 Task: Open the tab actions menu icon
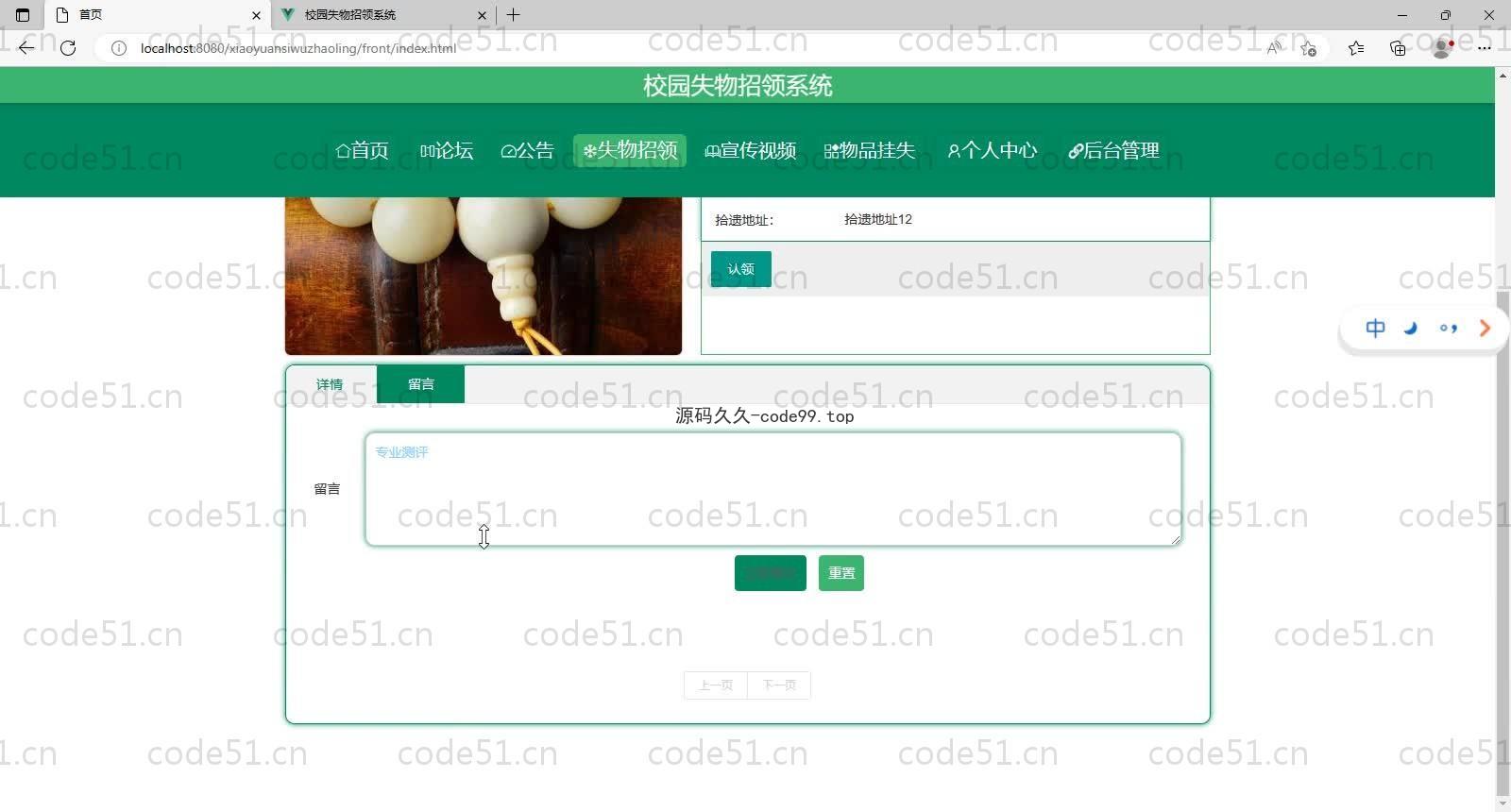point(23,15)
